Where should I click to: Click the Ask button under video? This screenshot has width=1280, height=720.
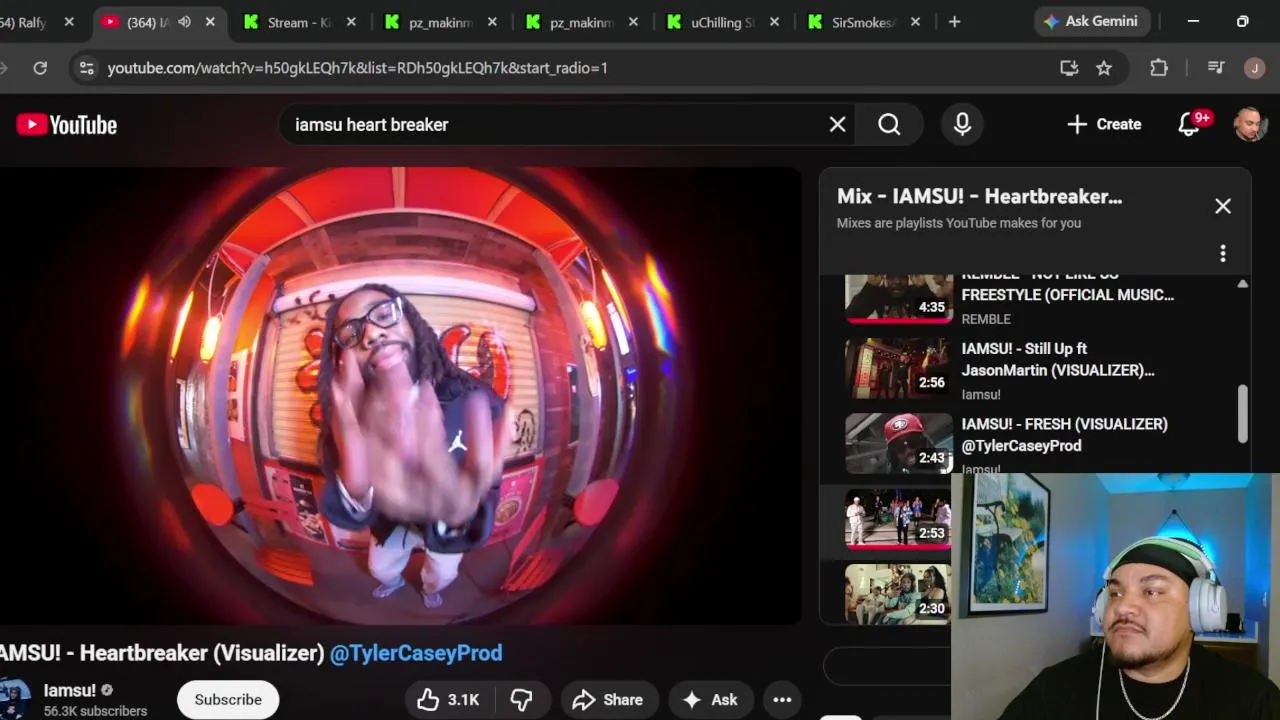click(x=710, y=699)
